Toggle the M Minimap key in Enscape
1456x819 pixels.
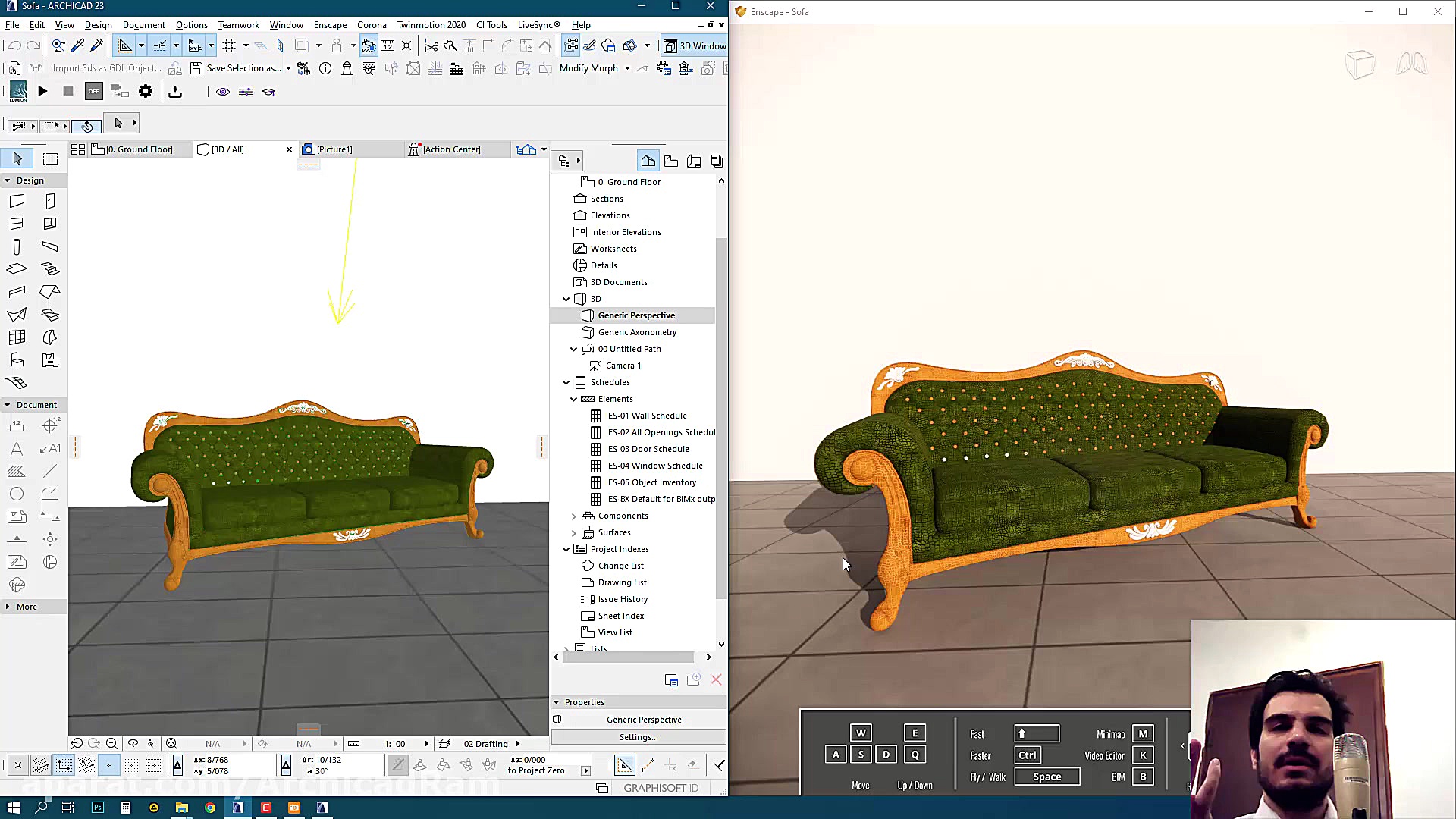pos(1143,733)
